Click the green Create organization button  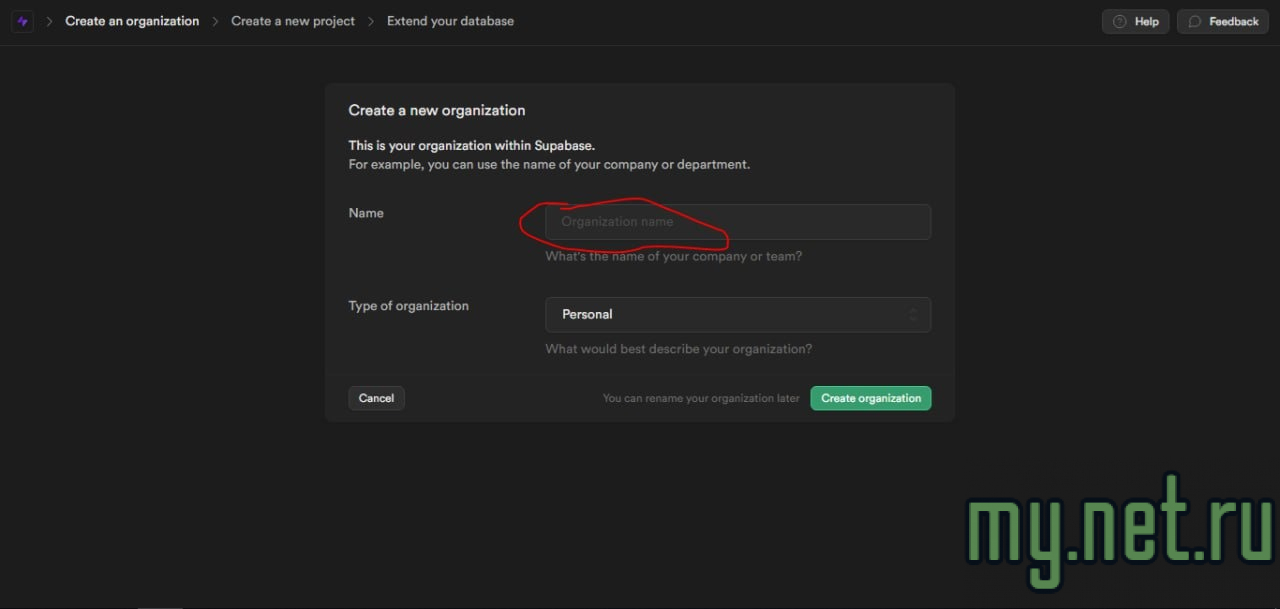coord(870,398)
